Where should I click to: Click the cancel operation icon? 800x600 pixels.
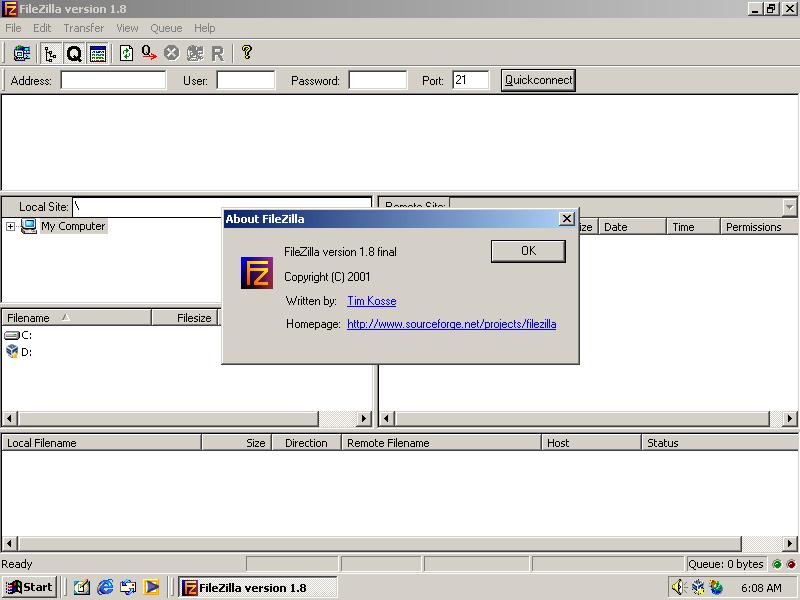tap(171, 53)
